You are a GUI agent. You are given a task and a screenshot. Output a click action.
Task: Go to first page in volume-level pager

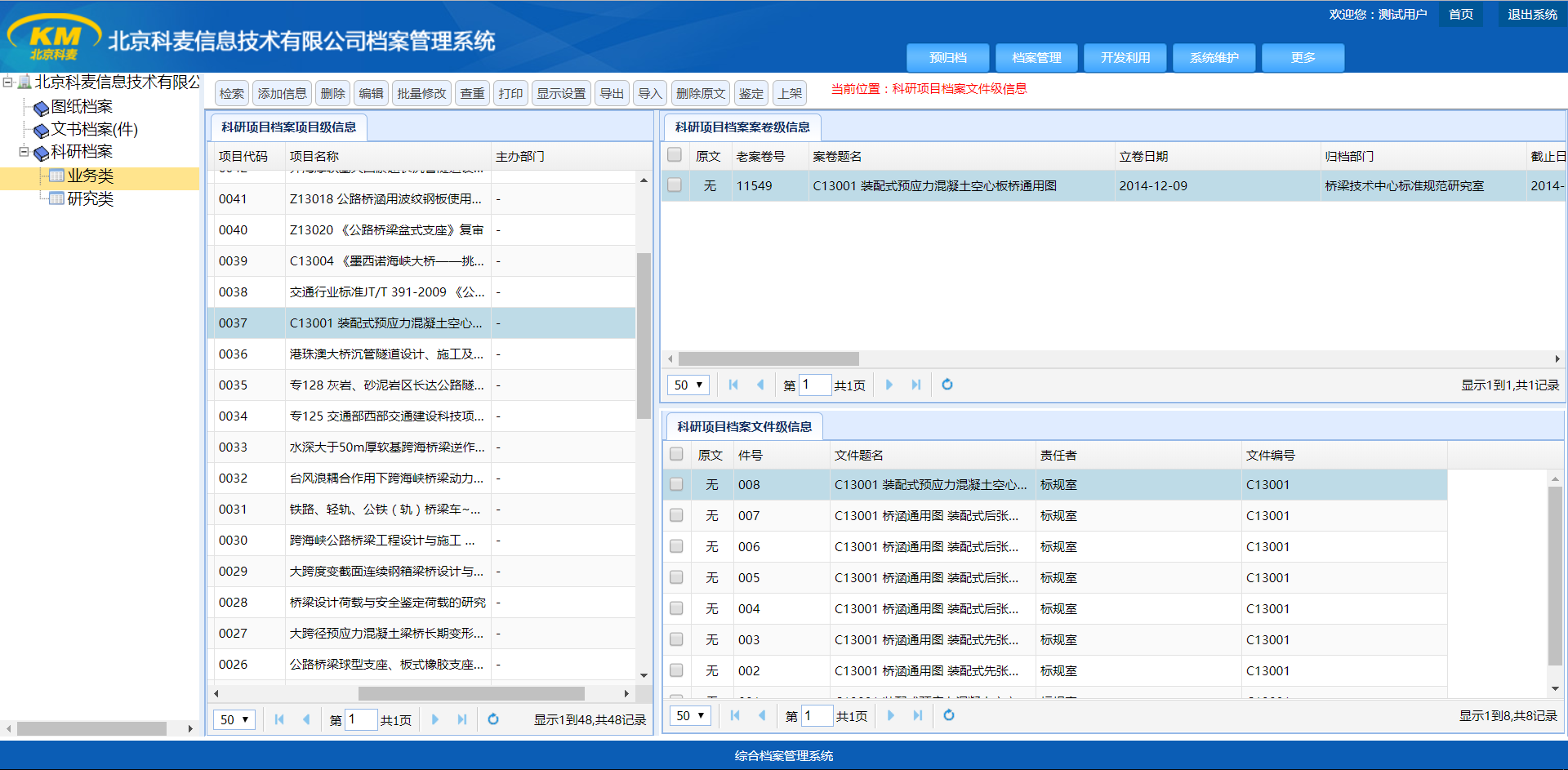[733, 385]
